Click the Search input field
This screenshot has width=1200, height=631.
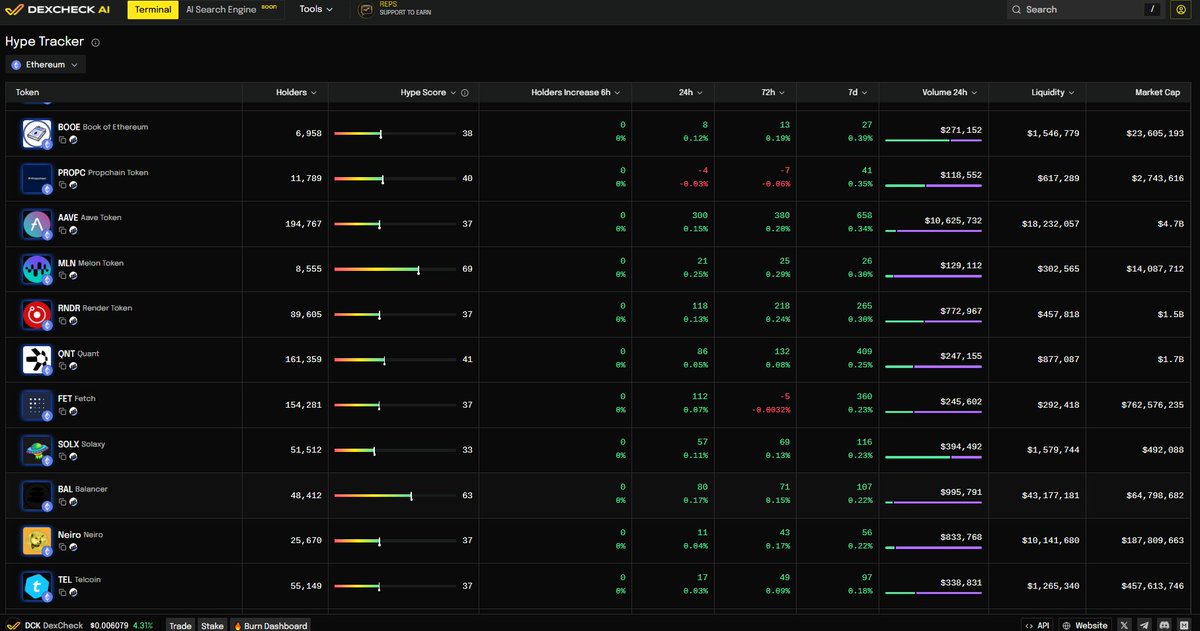point(1086,9)
